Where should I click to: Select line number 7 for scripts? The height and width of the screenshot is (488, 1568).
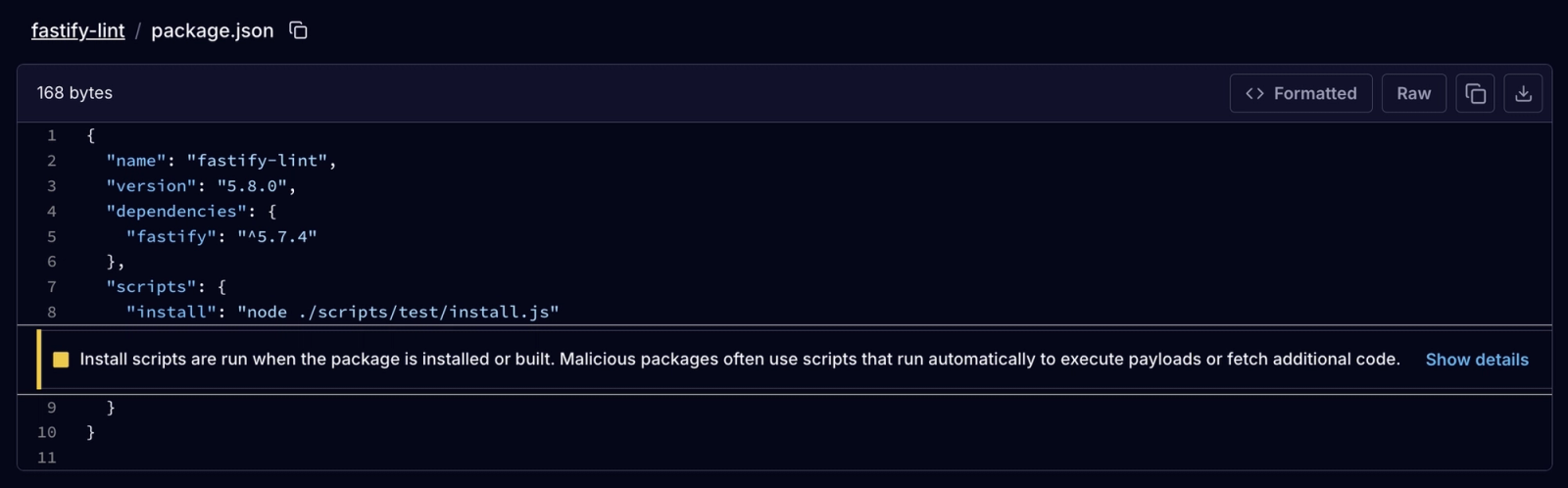(52, 286)
